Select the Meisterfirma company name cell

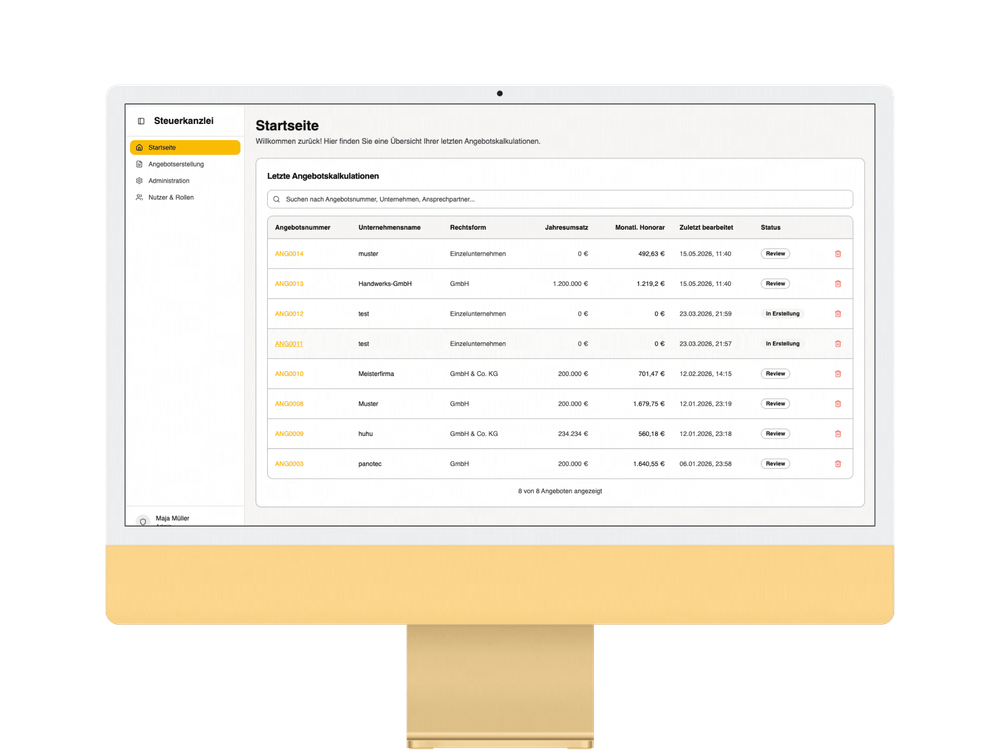[x=376, y=374]
